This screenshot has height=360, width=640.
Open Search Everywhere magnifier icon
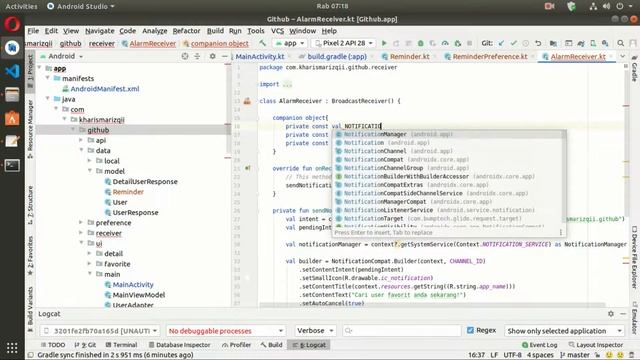pos(620,43)
